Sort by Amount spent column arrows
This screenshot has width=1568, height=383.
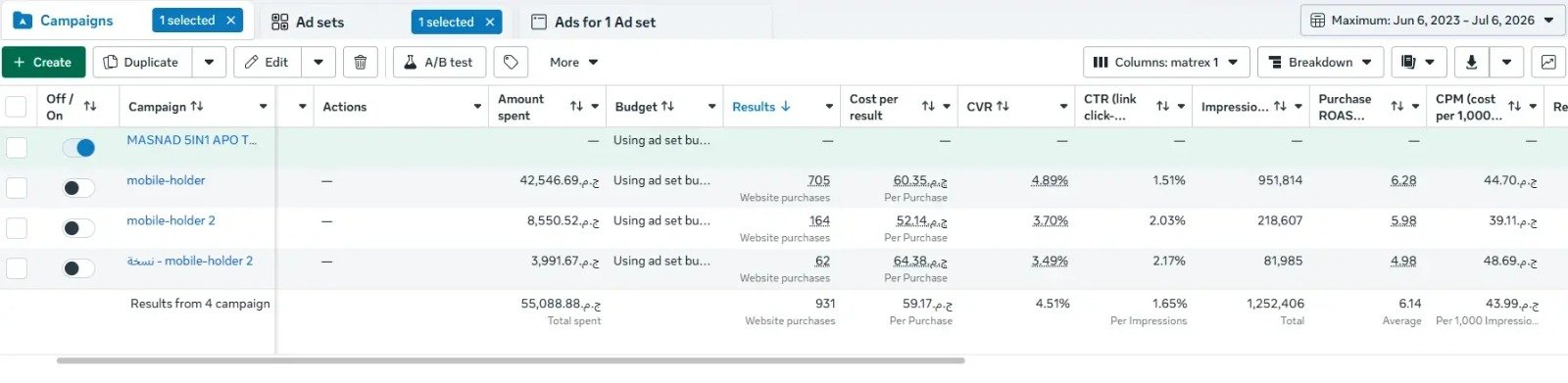[x=576, y=106]
